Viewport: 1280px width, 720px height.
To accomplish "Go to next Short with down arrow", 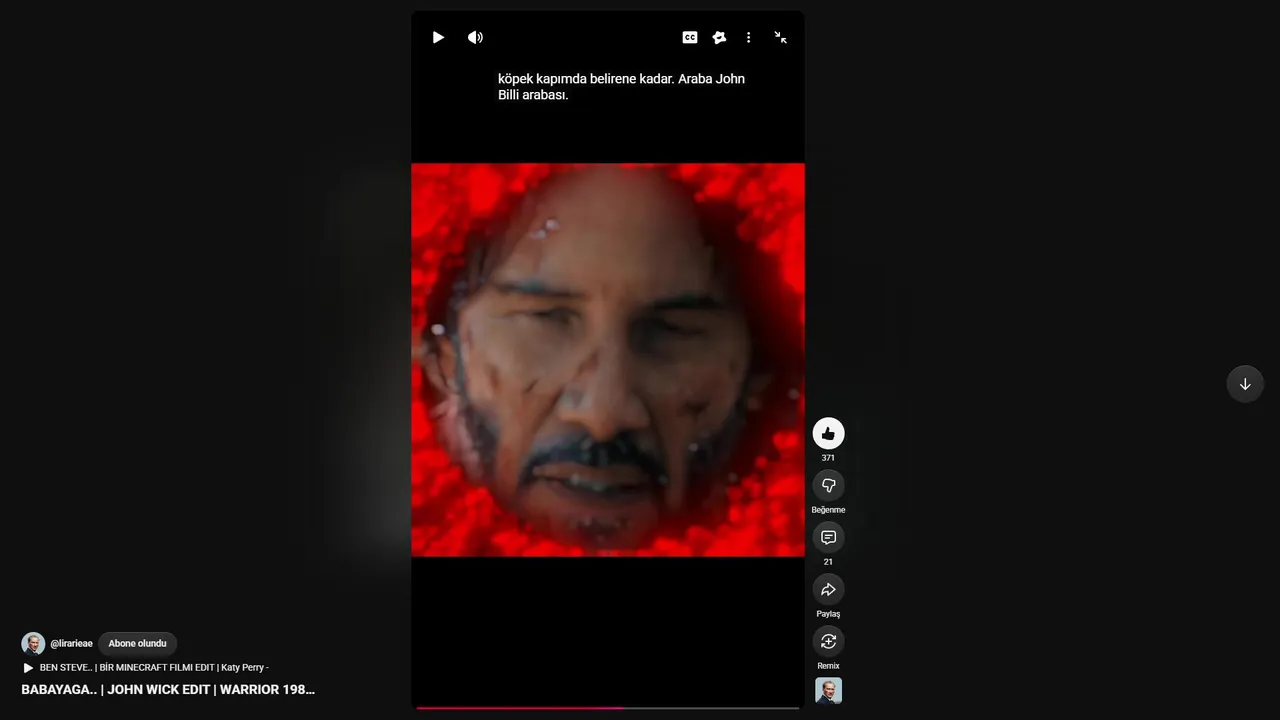I will [x=1245, y=384].
